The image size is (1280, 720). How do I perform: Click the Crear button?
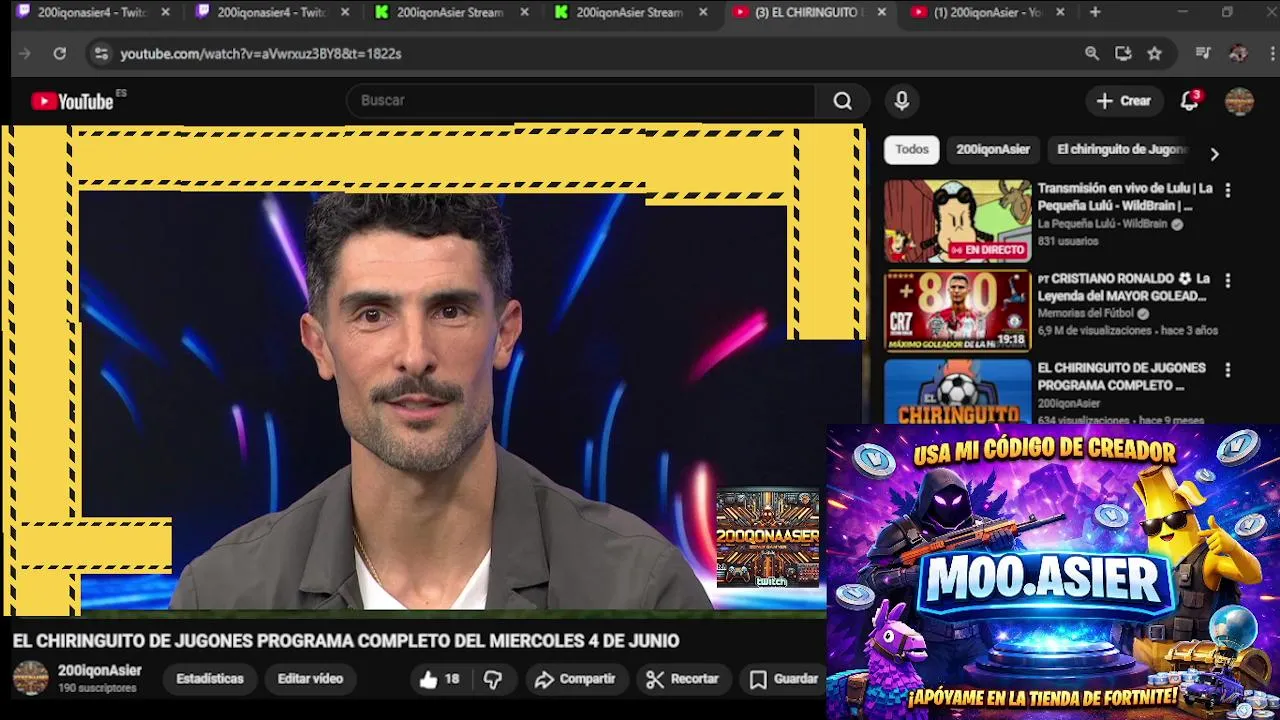click(x=1124, y=101)
